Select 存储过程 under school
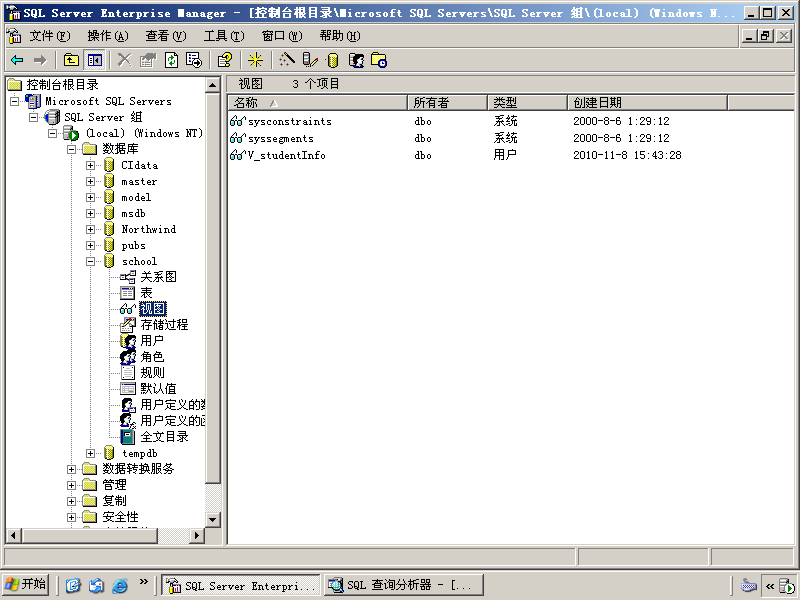 click(164, 324)
